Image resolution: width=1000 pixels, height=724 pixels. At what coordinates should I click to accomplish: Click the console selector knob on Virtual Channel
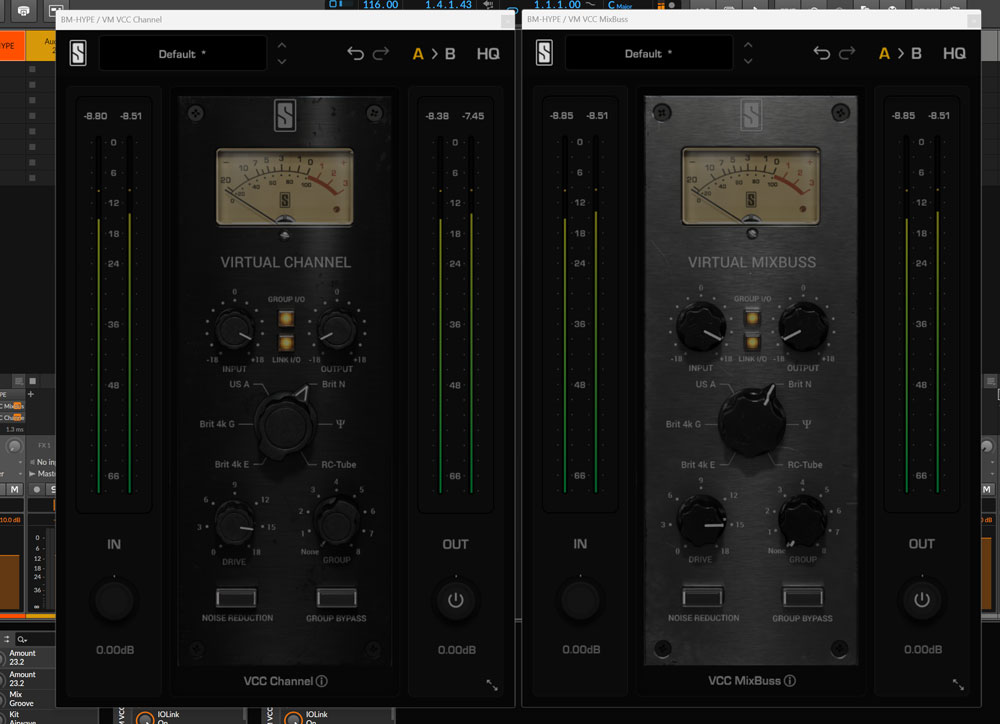(x=284, y=425)
